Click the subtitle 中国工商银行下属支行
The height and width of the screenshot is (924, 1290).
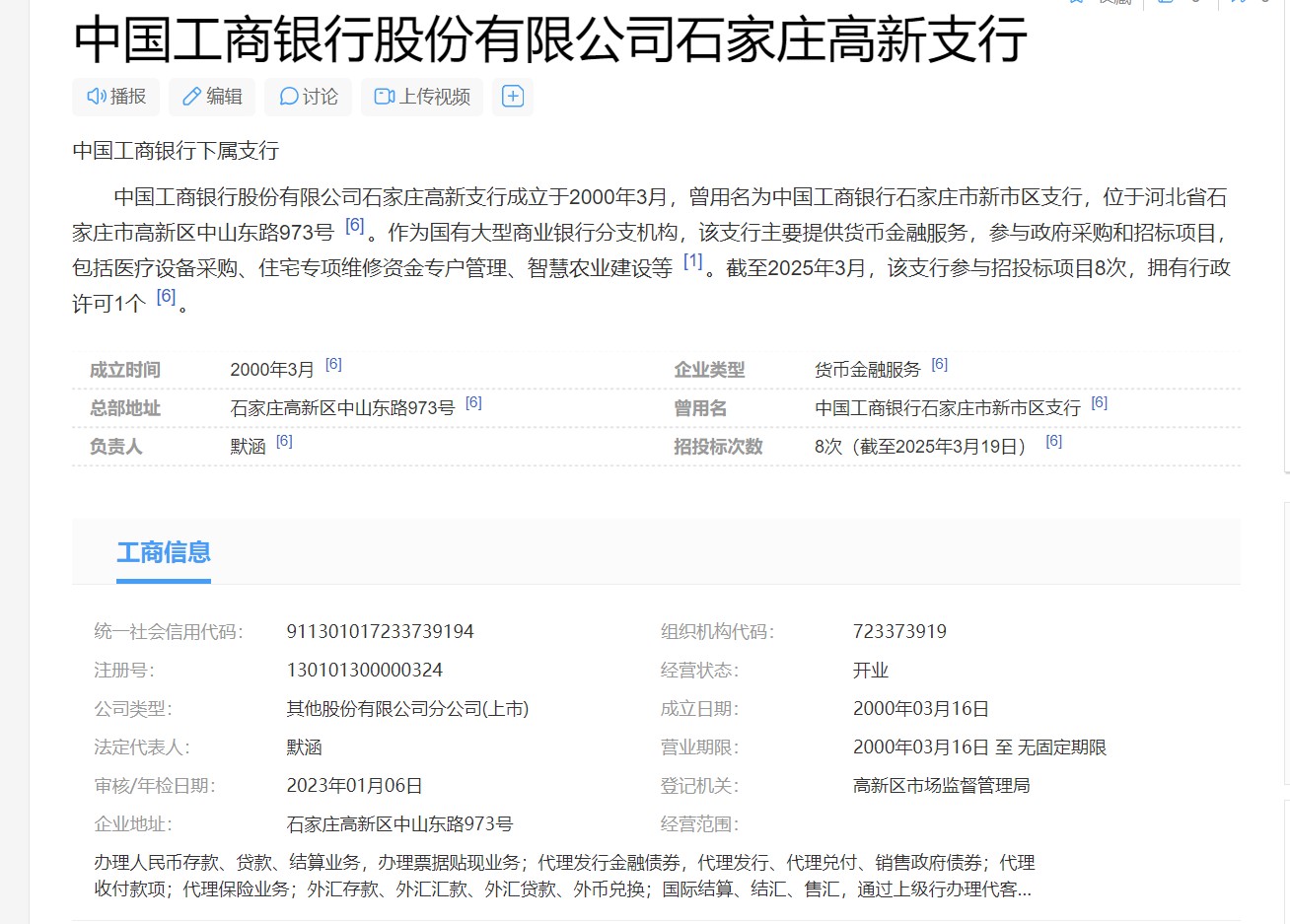point(177,151)
